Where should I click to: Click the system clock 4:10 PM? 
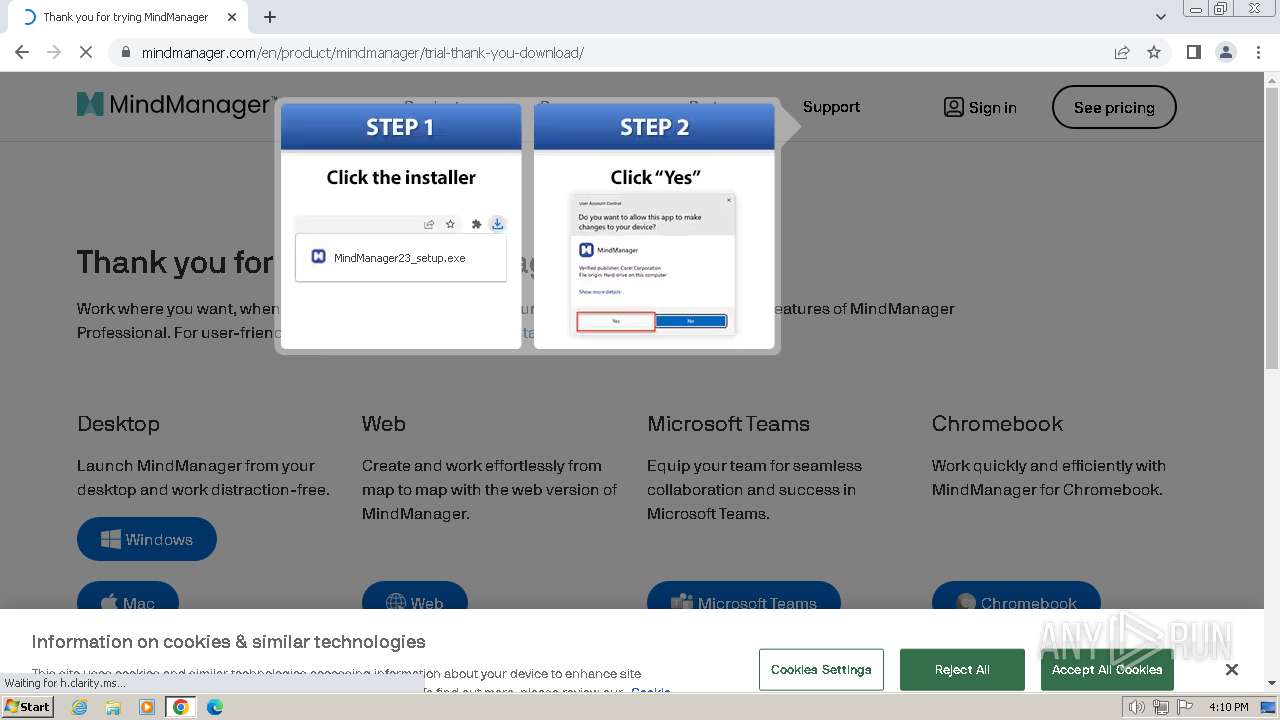(1228, 707)
